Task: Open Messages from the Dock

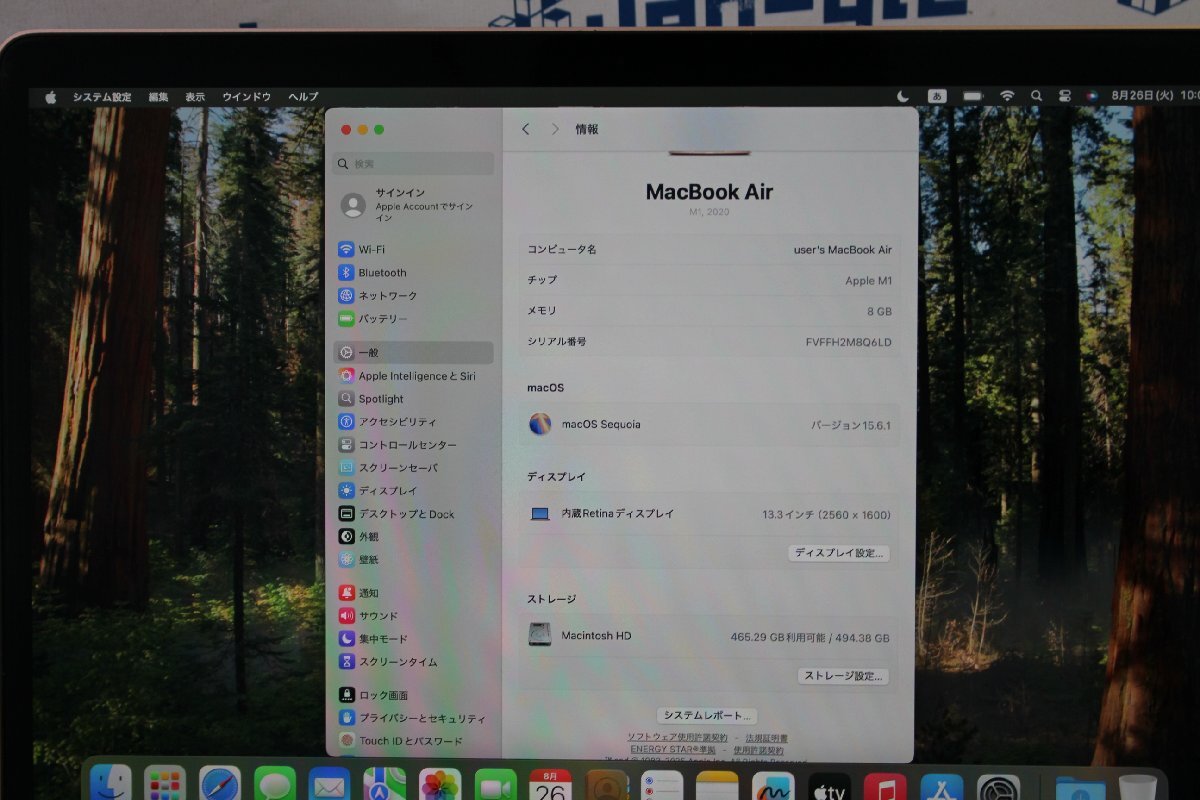Action: (275, 785)
